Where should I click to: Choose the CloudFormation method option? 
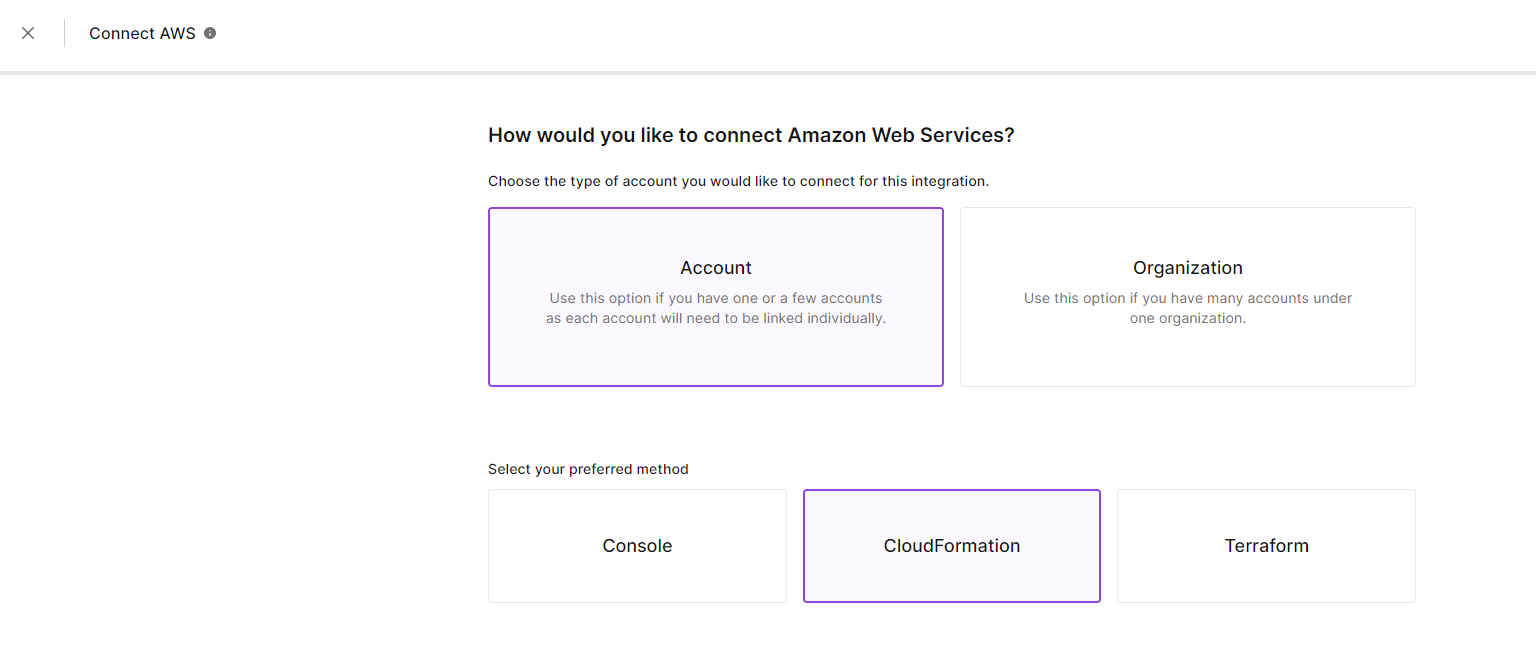click(x=952, y=546)
